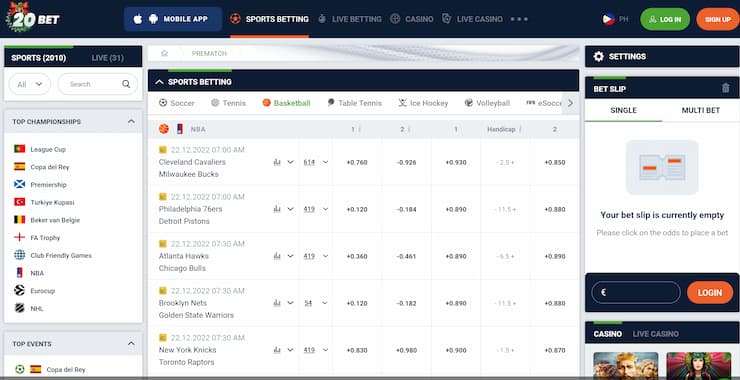Open 419 markets for Hawks vs Bulls
This screenshot has width=740, height=380.
tap(316, 256)
